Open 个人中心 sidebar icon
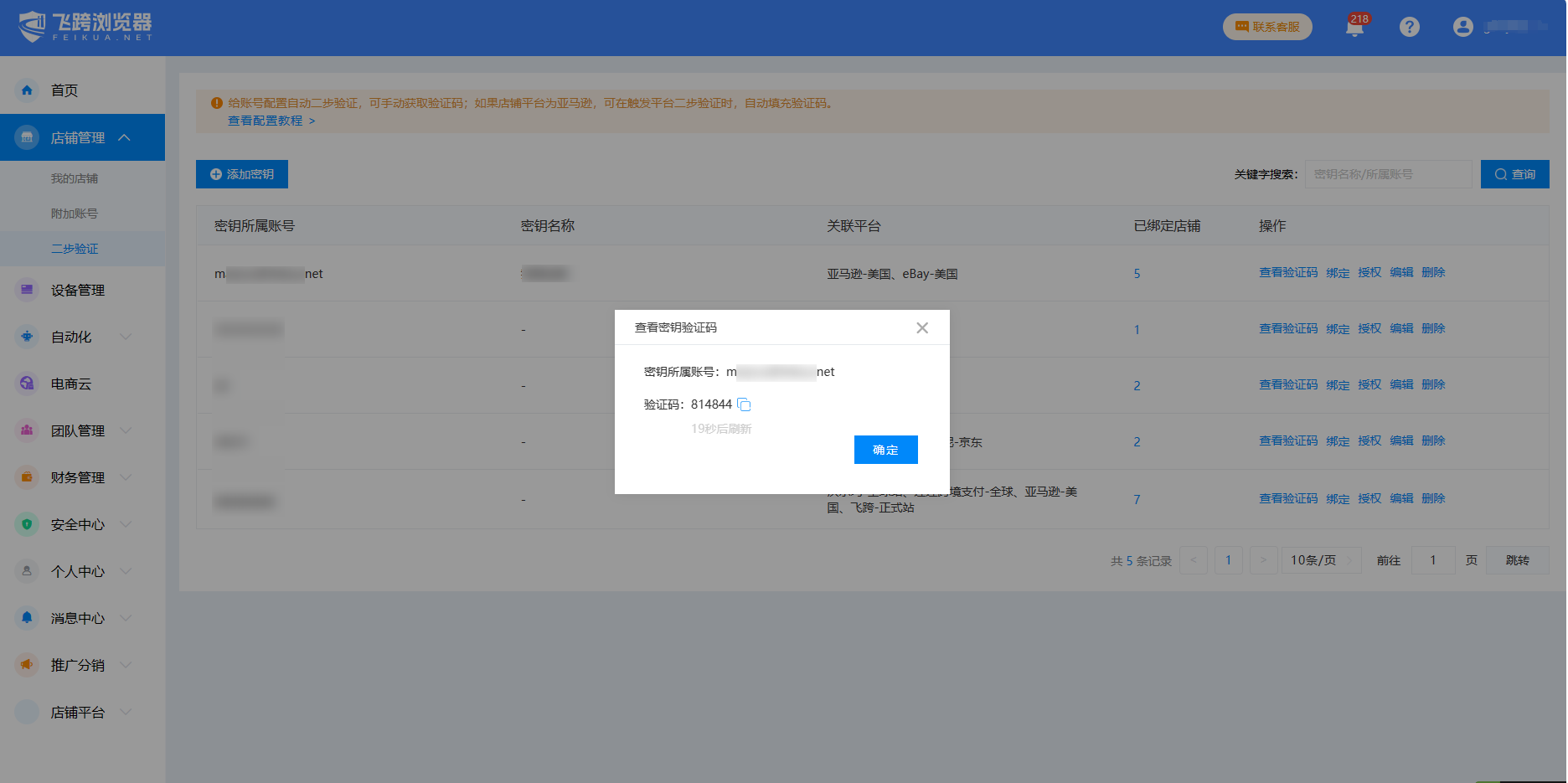The image size is (1568, 783). [27, 571]
